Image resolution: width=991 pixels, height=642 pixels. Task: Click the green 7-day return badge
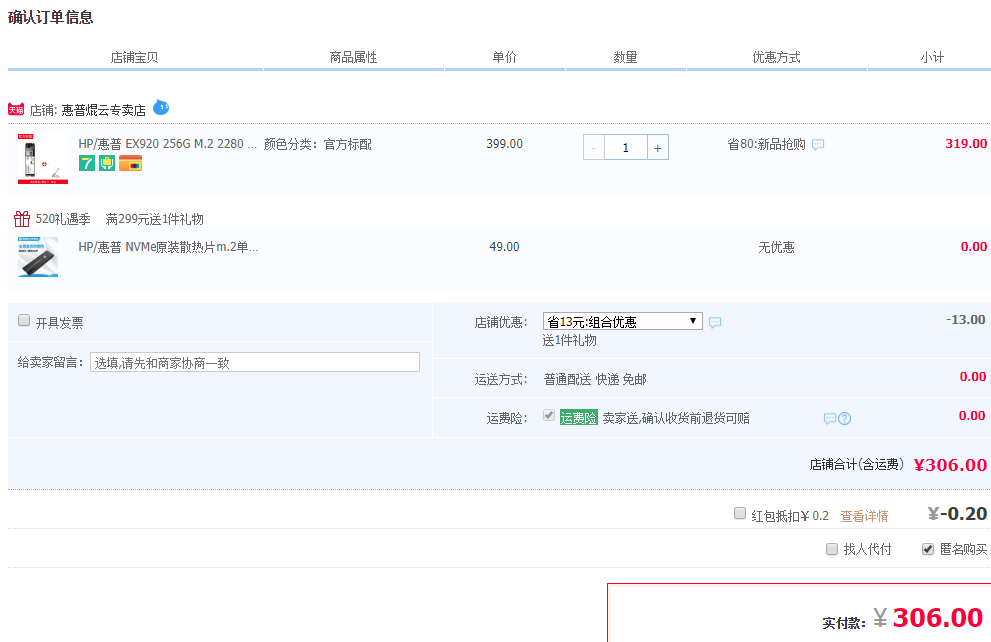pyautogui.click(x=87, y=164)
